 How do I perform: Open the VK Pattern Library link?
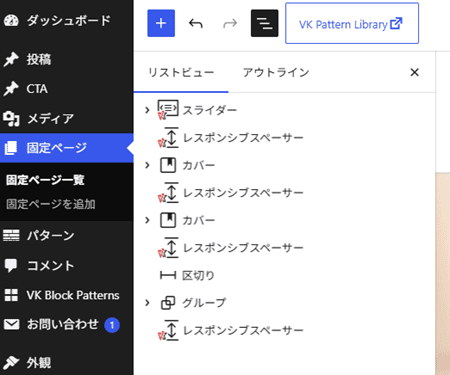(352, 23)
